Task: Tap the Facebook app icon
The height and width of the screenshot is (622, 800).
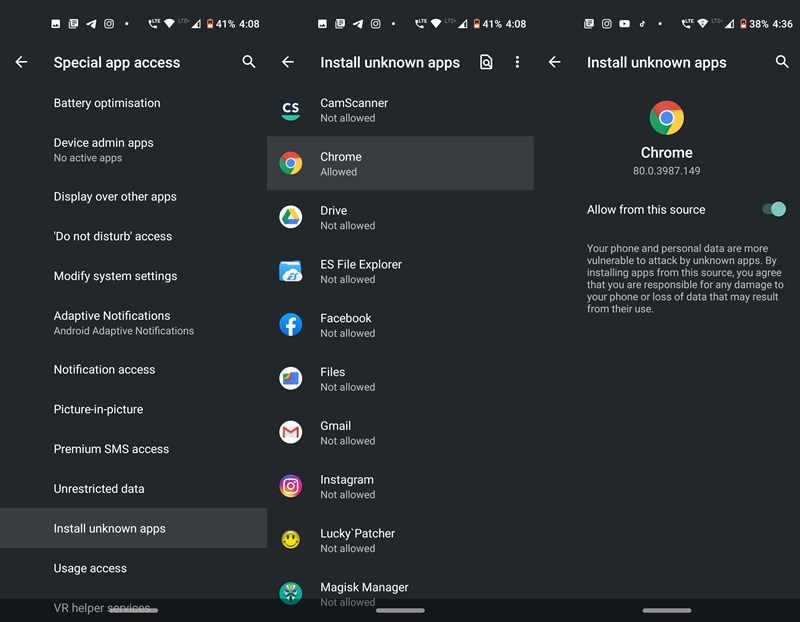Action: 290,325
